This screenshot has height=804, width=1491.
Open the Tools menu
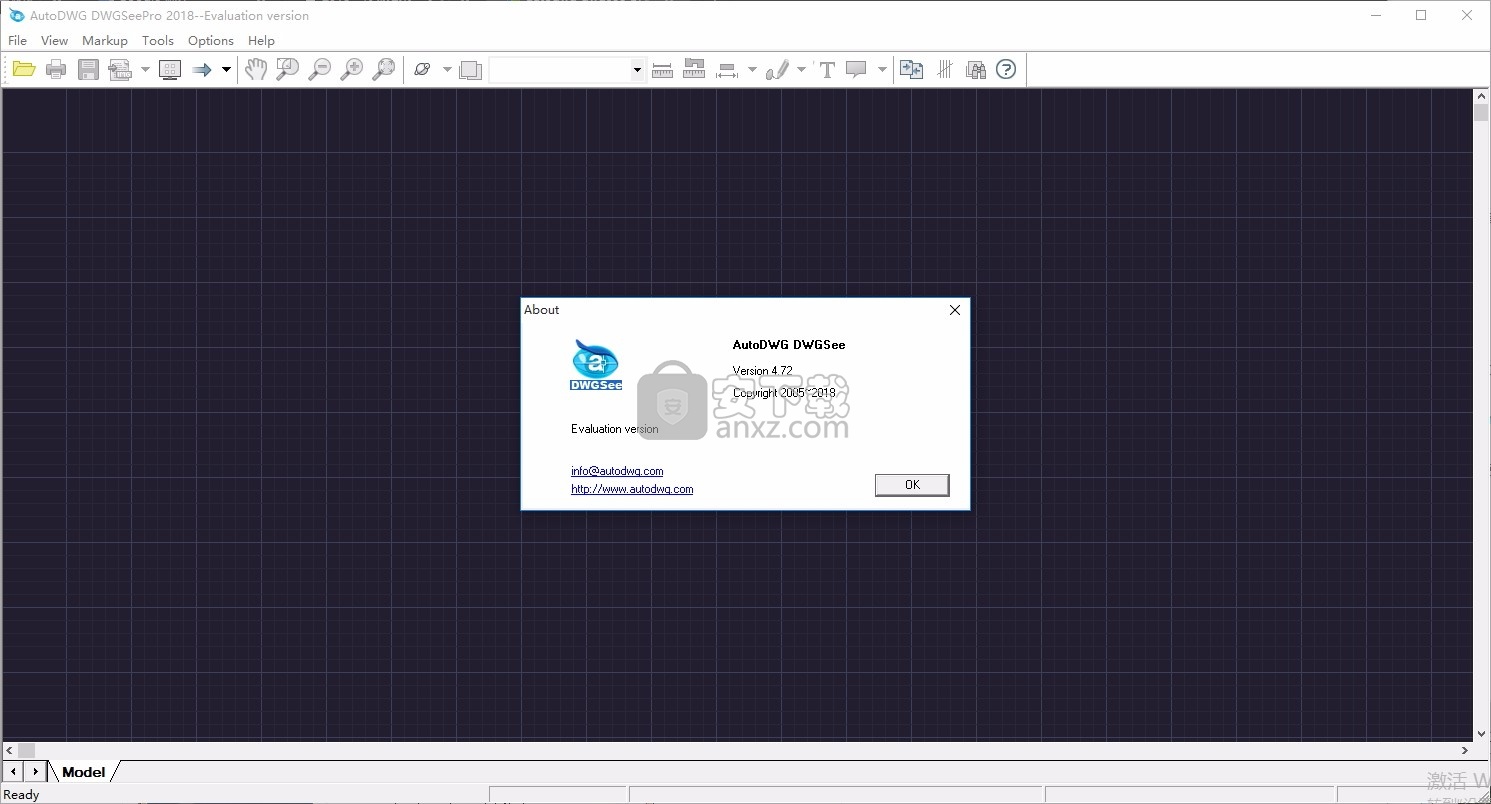[158, 41]
